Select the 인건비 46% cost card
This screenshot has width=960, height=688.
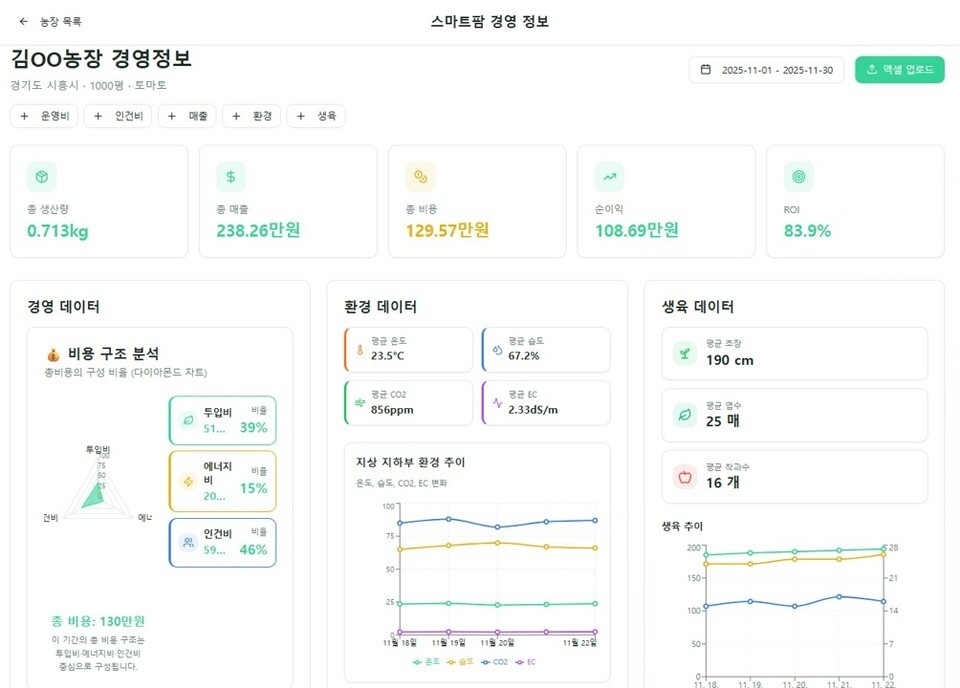(222, 542)
